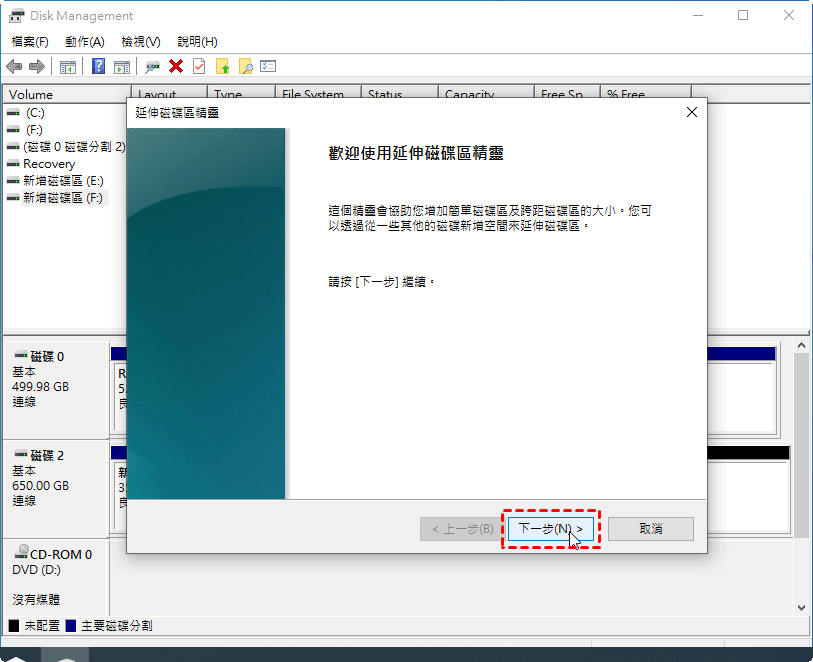Click the 取消 button in the wizard

pos(651,529)
